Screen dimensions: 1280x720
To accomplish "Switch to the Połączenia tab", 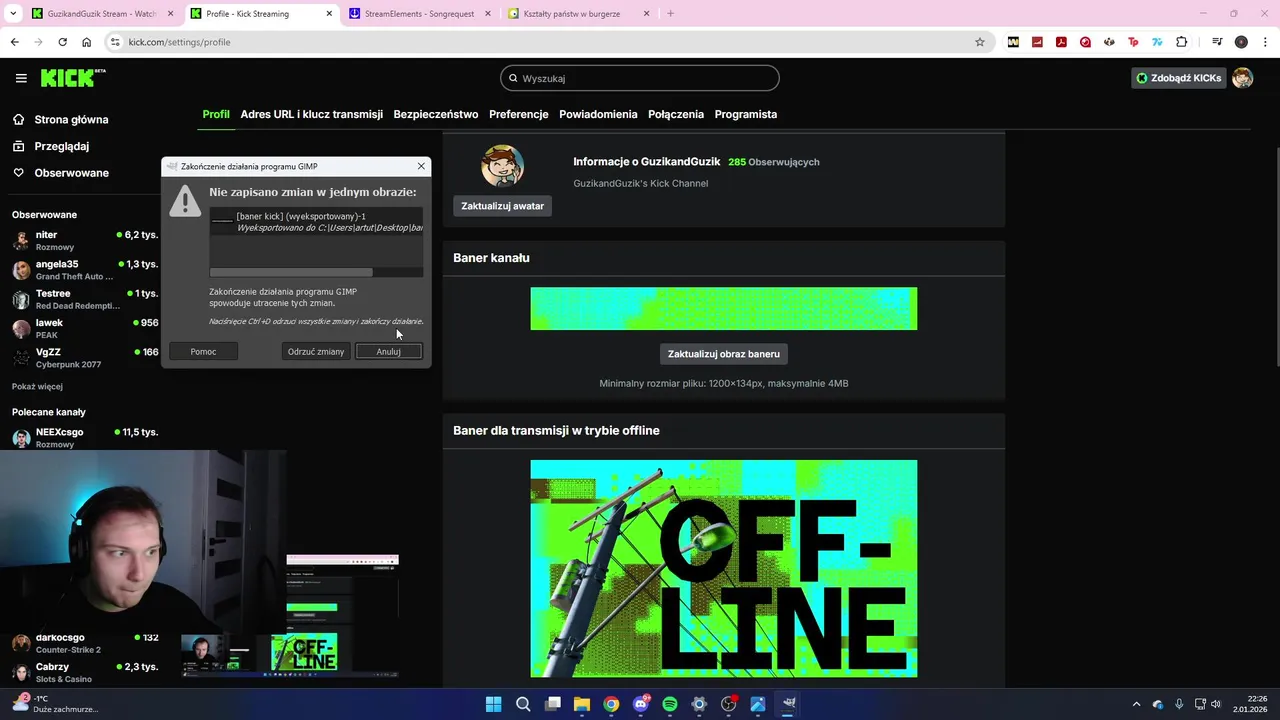I will pos(676,114).
